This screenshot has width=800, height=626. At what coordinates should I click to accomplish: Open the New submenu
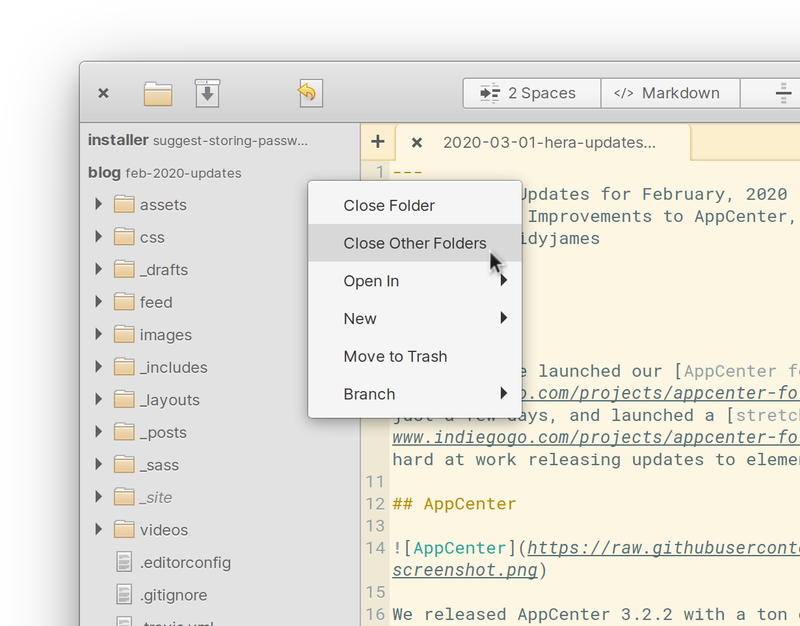tap(415, 318)
